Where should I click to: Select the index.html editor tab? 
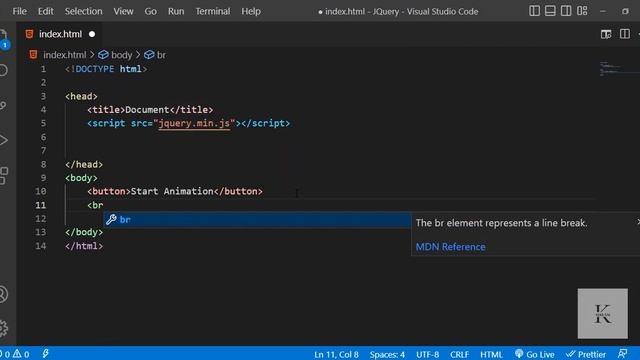60,34
